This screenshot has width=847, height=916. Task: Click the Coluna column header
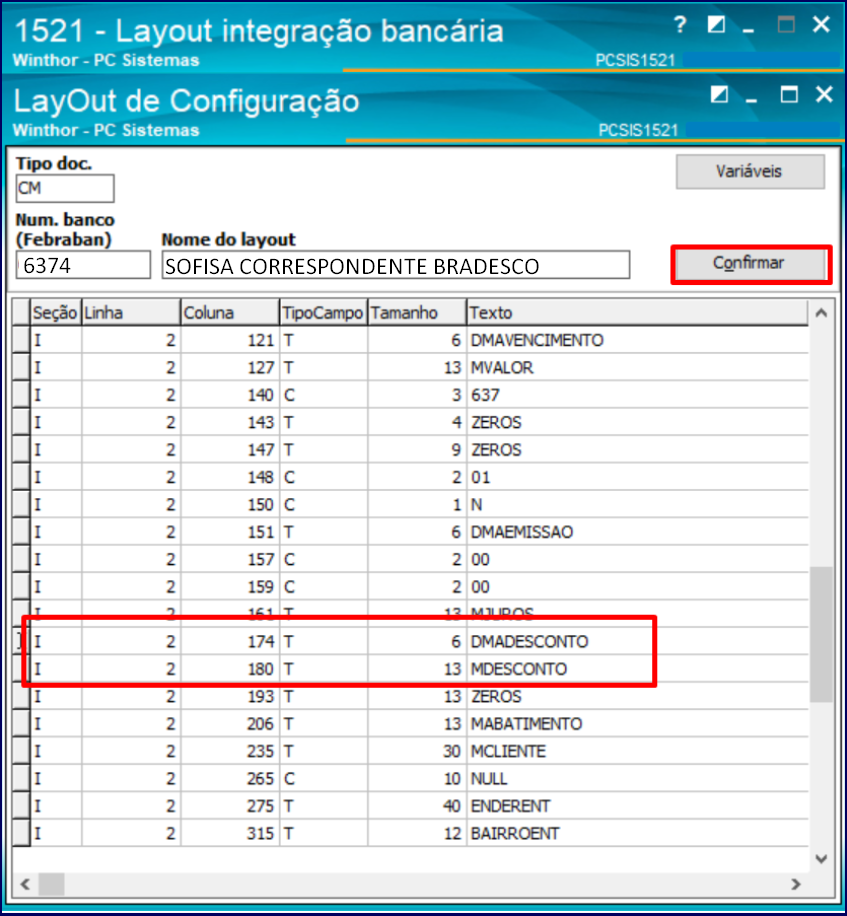[x=230, y=313]
